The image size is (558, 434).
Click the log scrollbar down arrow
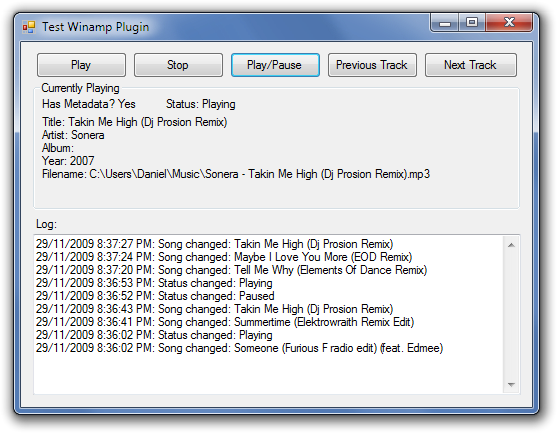511,385
